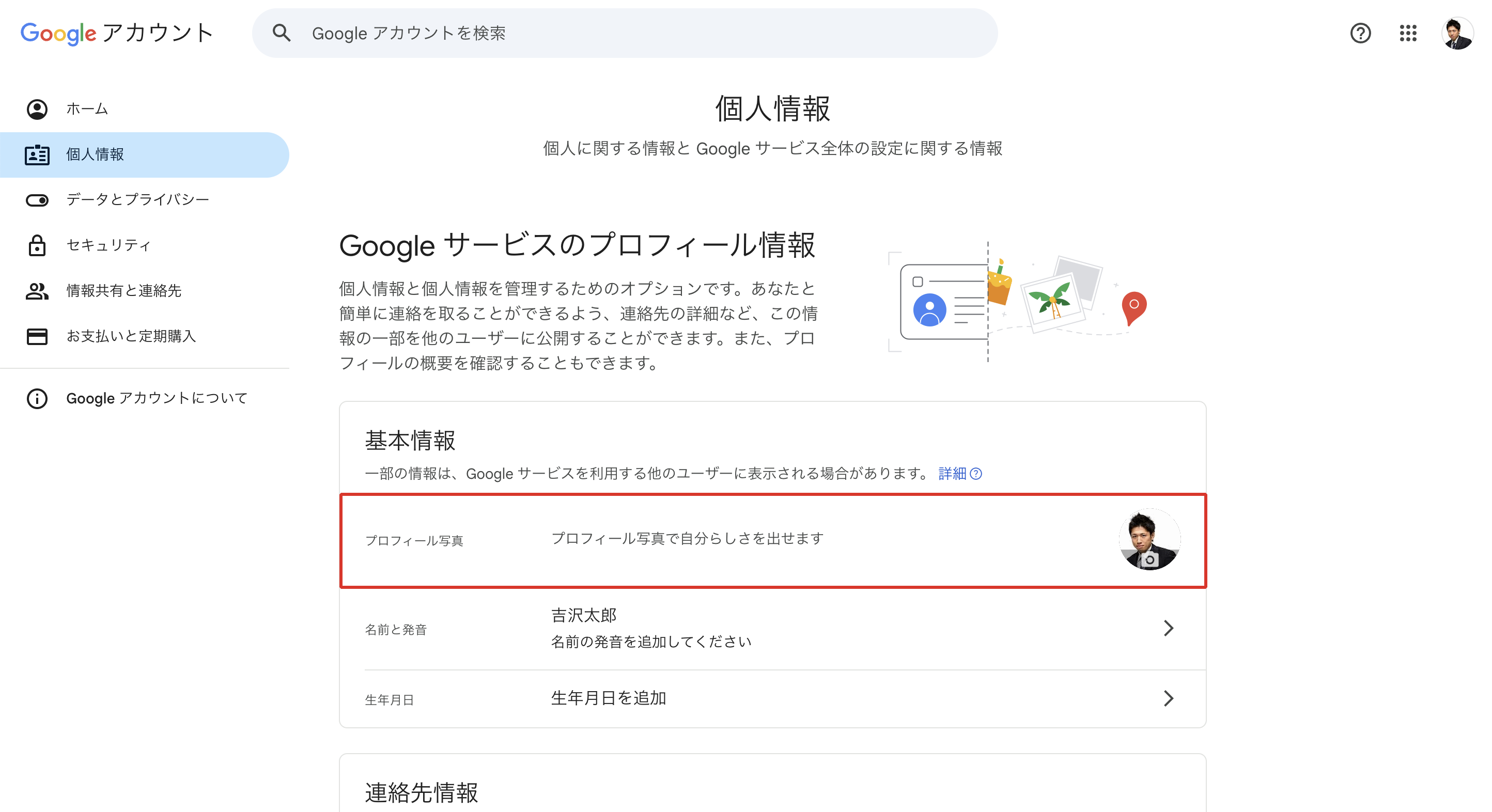Expand the 名前と発音 row chevron
The width and height of the screenshot is (1492, 812).
[1168, 629]
